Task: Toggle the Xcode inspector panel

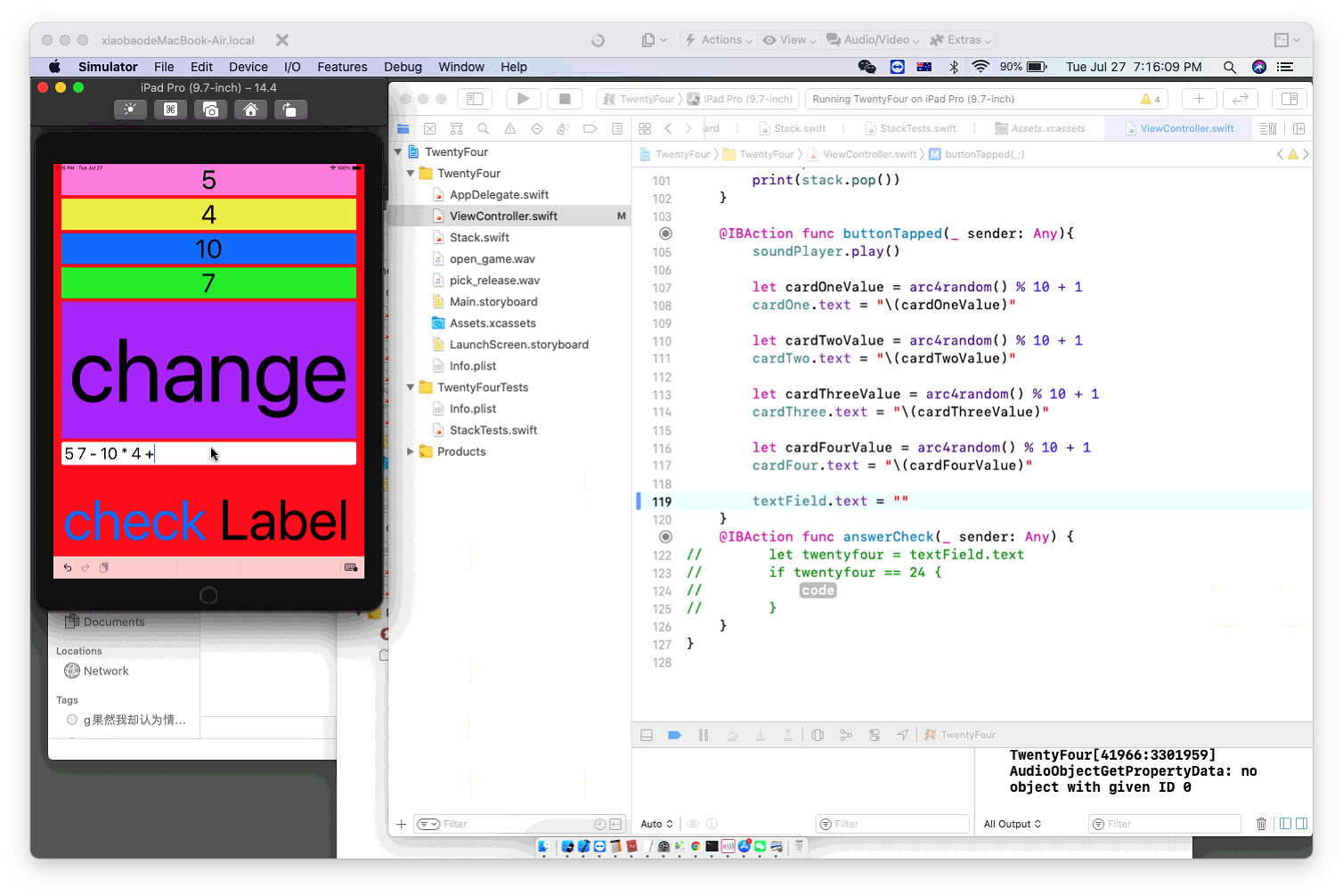Action: (x=1289, y=99)
